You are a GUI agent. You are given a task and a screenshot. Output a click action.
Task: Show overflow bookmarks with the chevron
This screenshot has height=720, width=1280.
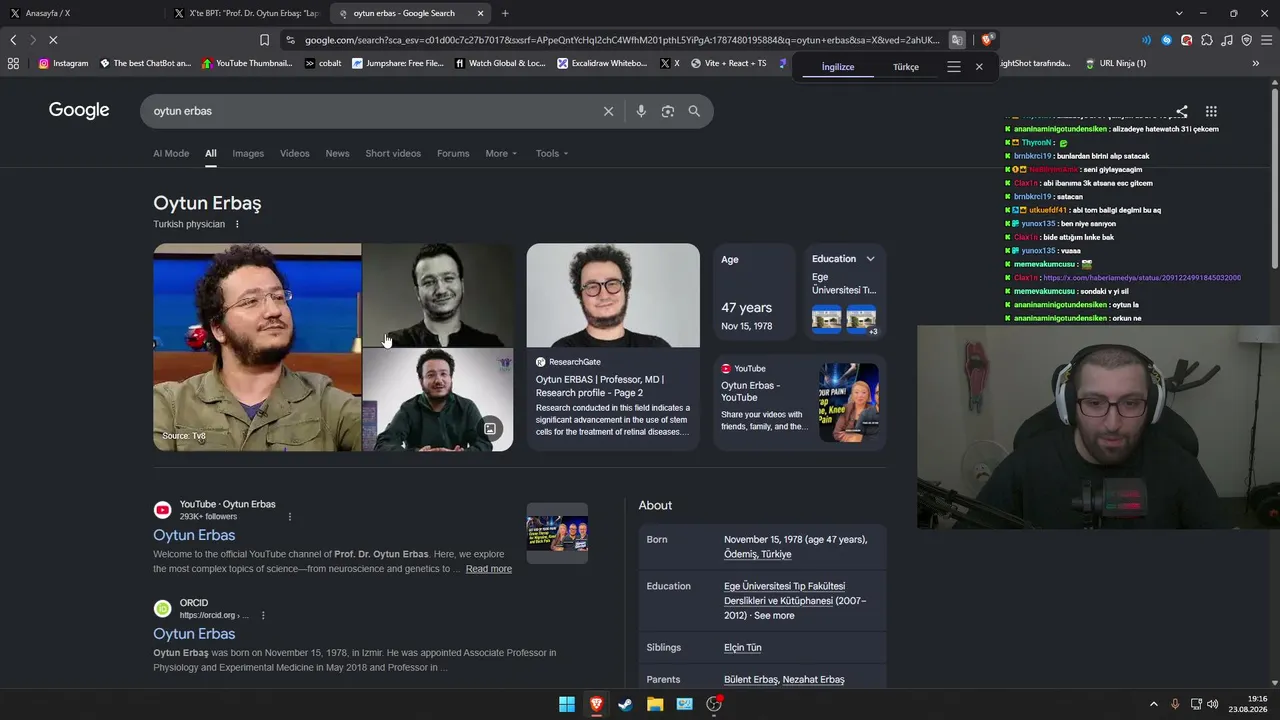tap(1256, 63)
